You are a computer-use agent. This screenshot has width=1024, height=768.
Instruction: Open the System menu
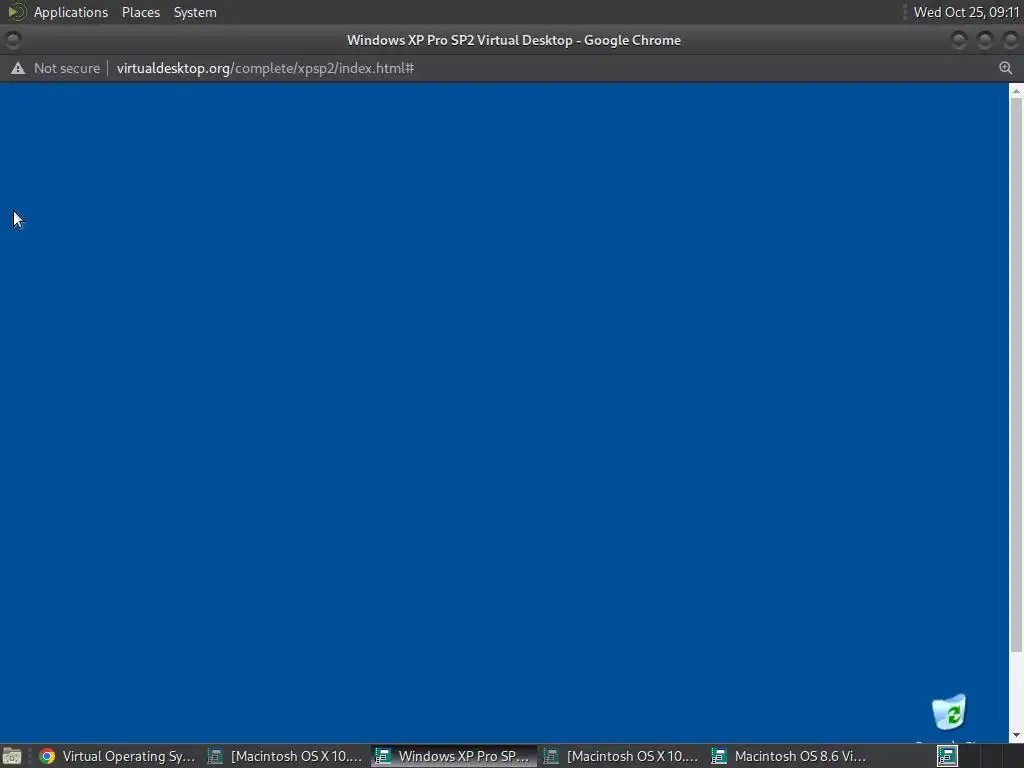(x=195, y=12)
